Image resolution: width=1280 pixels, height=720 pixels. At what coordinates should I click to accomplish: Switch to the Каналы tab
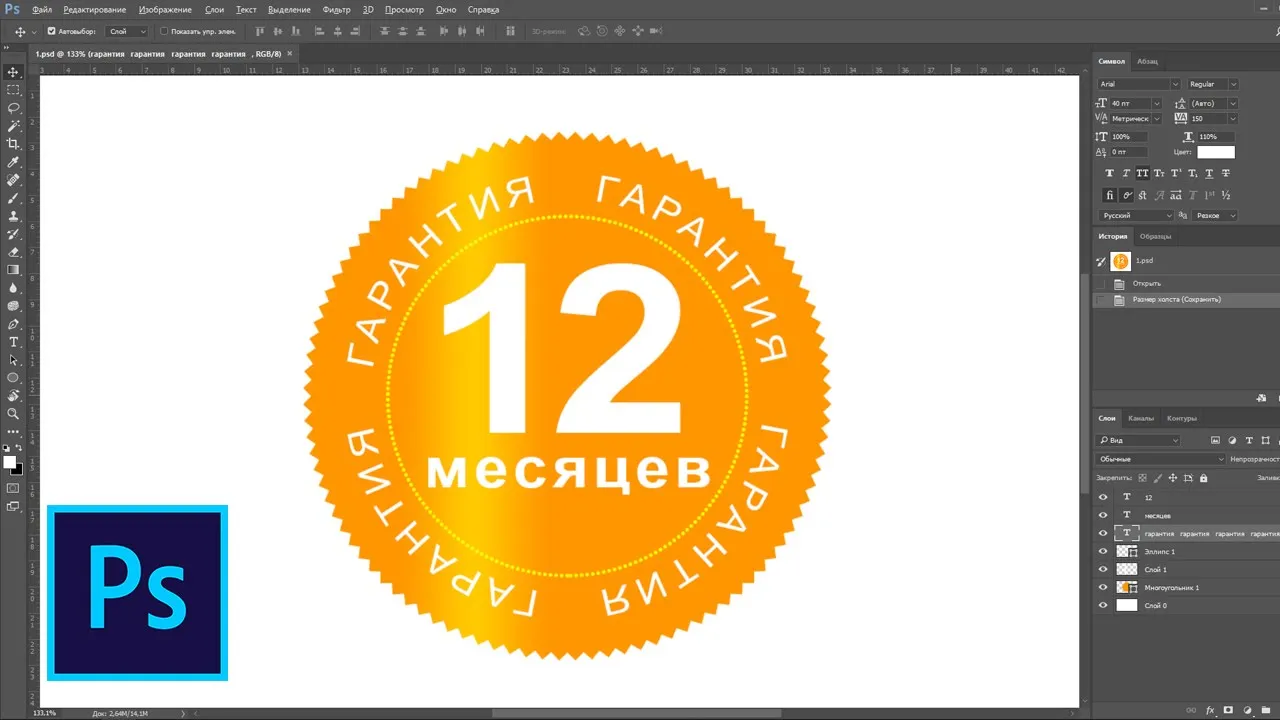pyautogui.click(x=1141, y=418)
